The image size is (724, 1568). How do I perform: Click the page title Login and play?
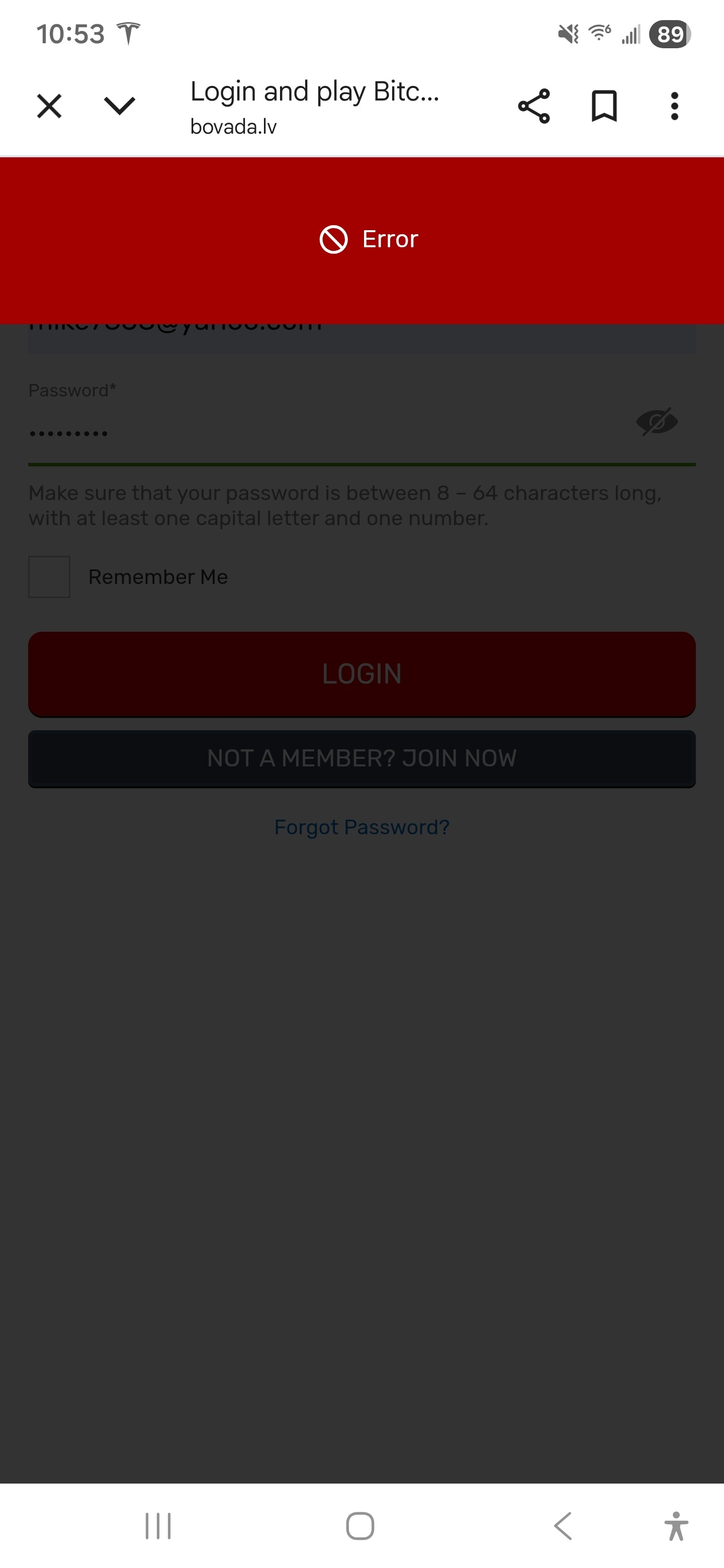coord(314,91)
